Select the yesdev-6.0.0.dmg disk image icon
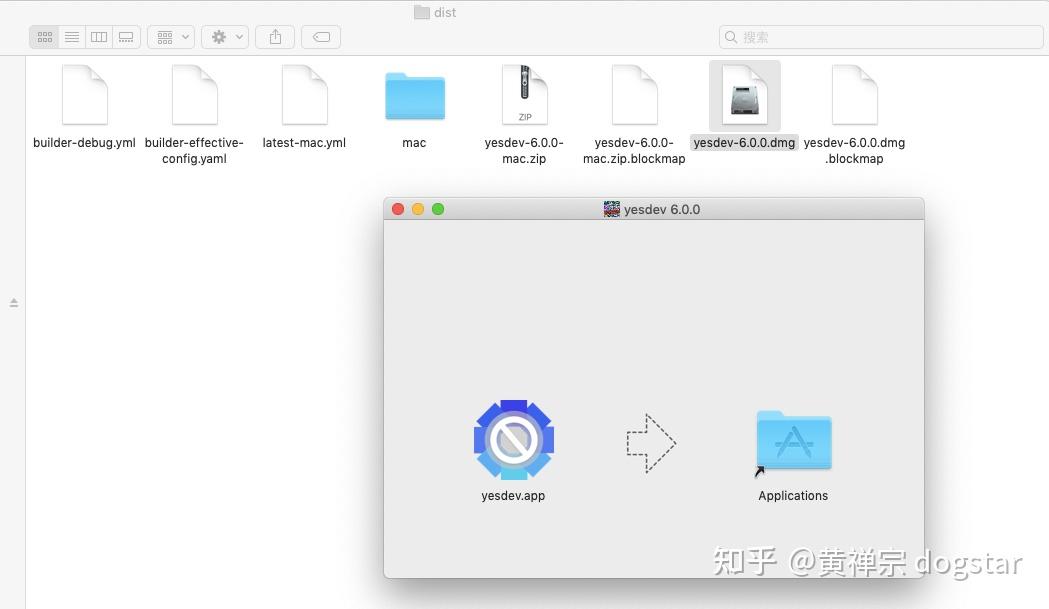1049x609 pixels. 744,95
